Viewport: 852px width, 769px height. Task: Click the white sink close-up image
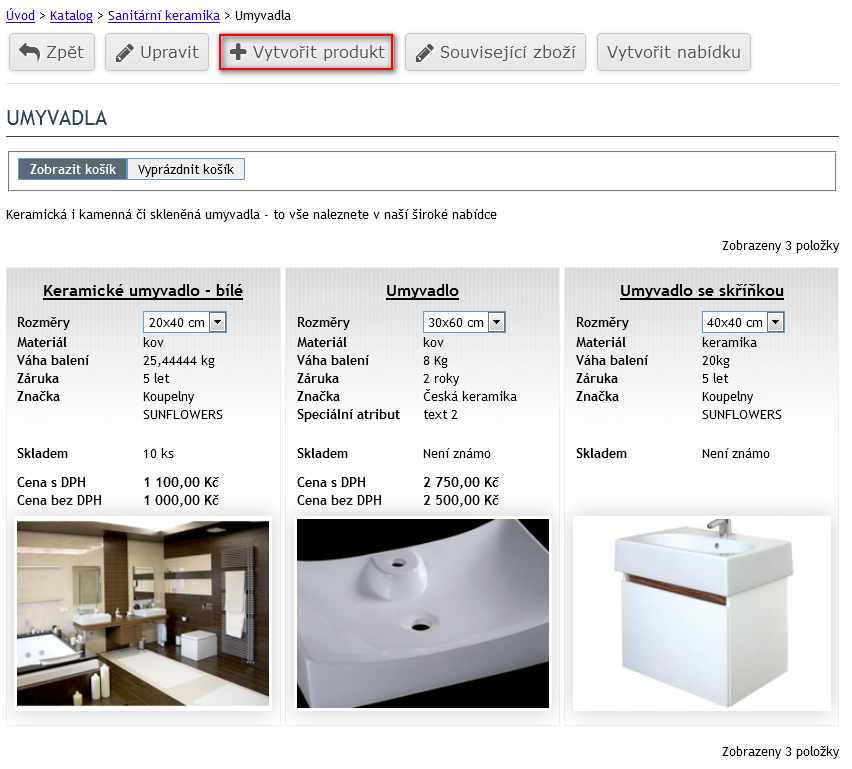[422, 612]
